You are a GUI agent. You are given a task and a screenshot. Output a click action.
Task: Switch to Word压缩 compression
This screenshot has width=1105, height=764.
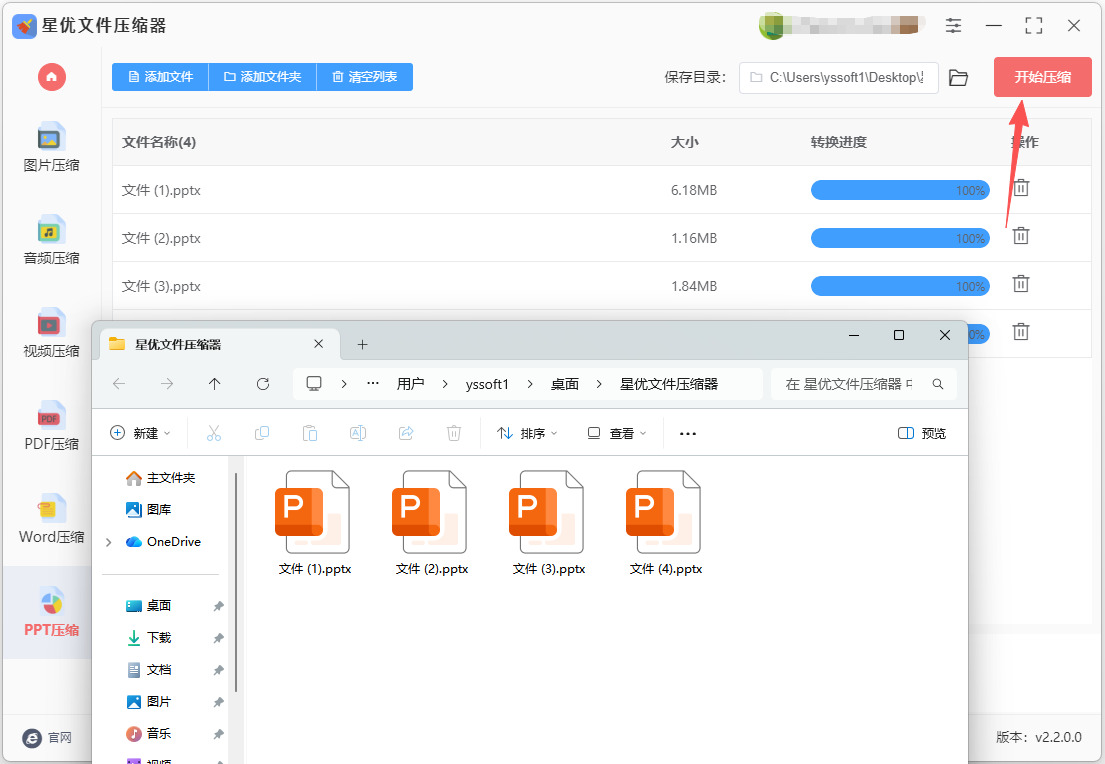(x=51, y=519)
